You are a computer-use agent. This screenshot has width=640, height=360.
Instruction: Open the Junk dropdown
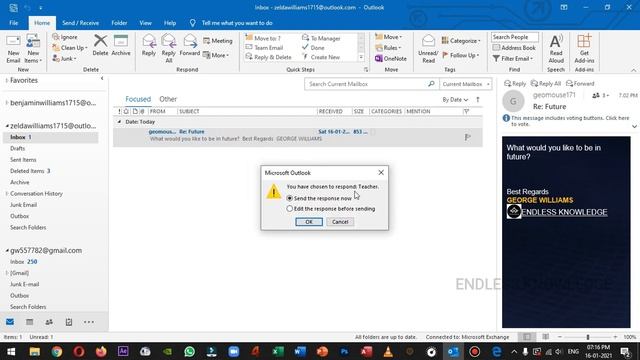point(64,59)
